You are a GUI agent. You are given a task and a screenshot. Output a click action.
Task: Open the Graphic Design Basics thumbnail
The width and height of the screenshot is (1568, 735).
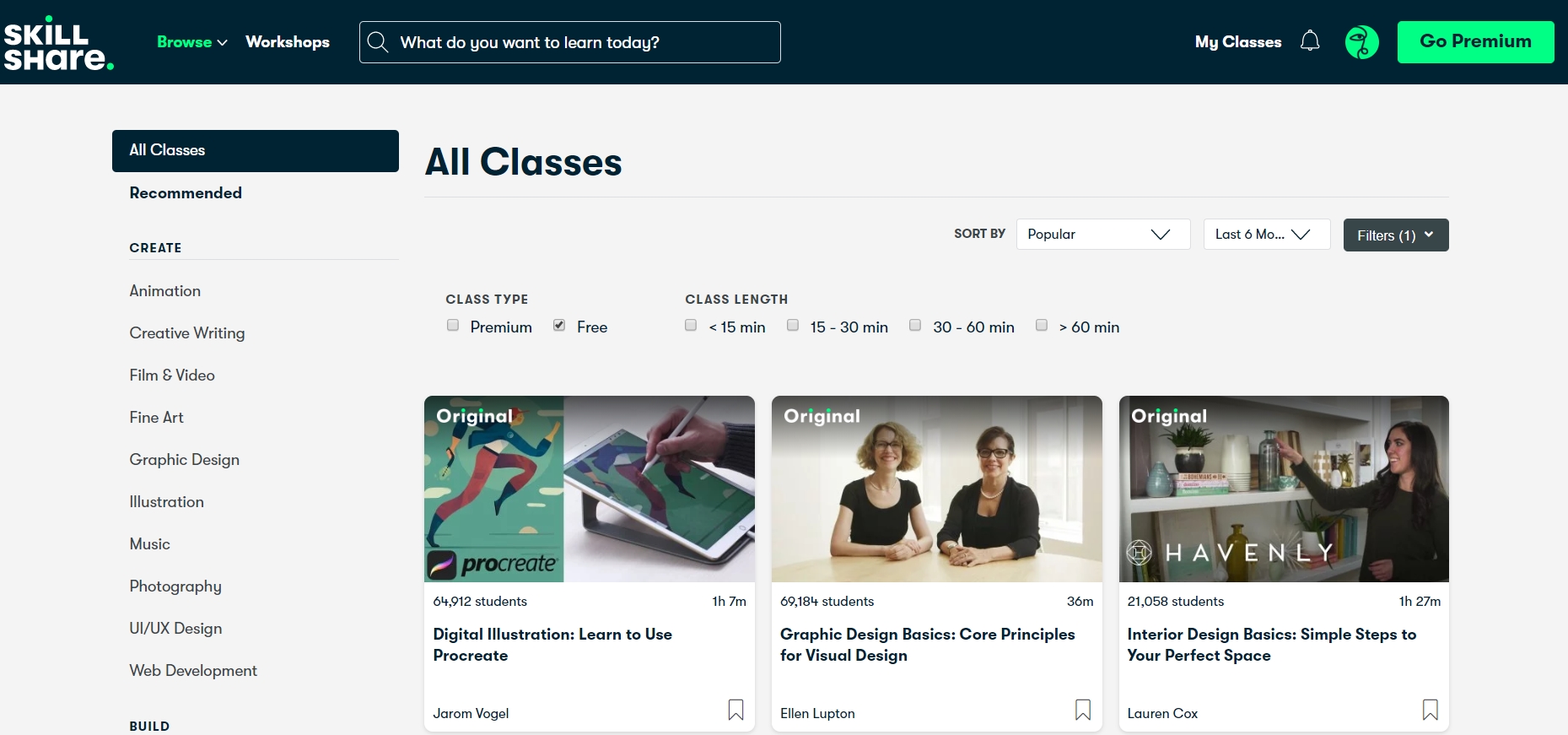click(936, 489)
